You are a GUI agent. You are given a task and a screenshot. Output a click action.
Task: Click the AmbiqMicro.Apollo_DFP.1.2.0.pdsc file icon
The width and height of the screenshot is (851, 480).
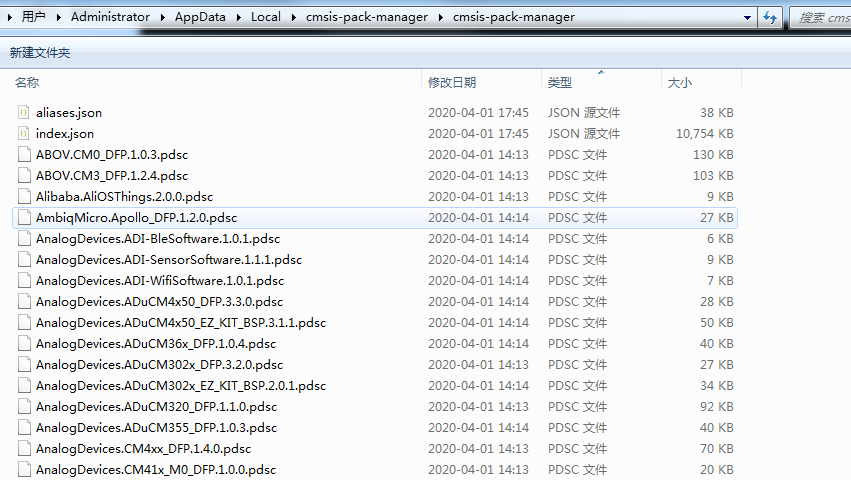23,218
